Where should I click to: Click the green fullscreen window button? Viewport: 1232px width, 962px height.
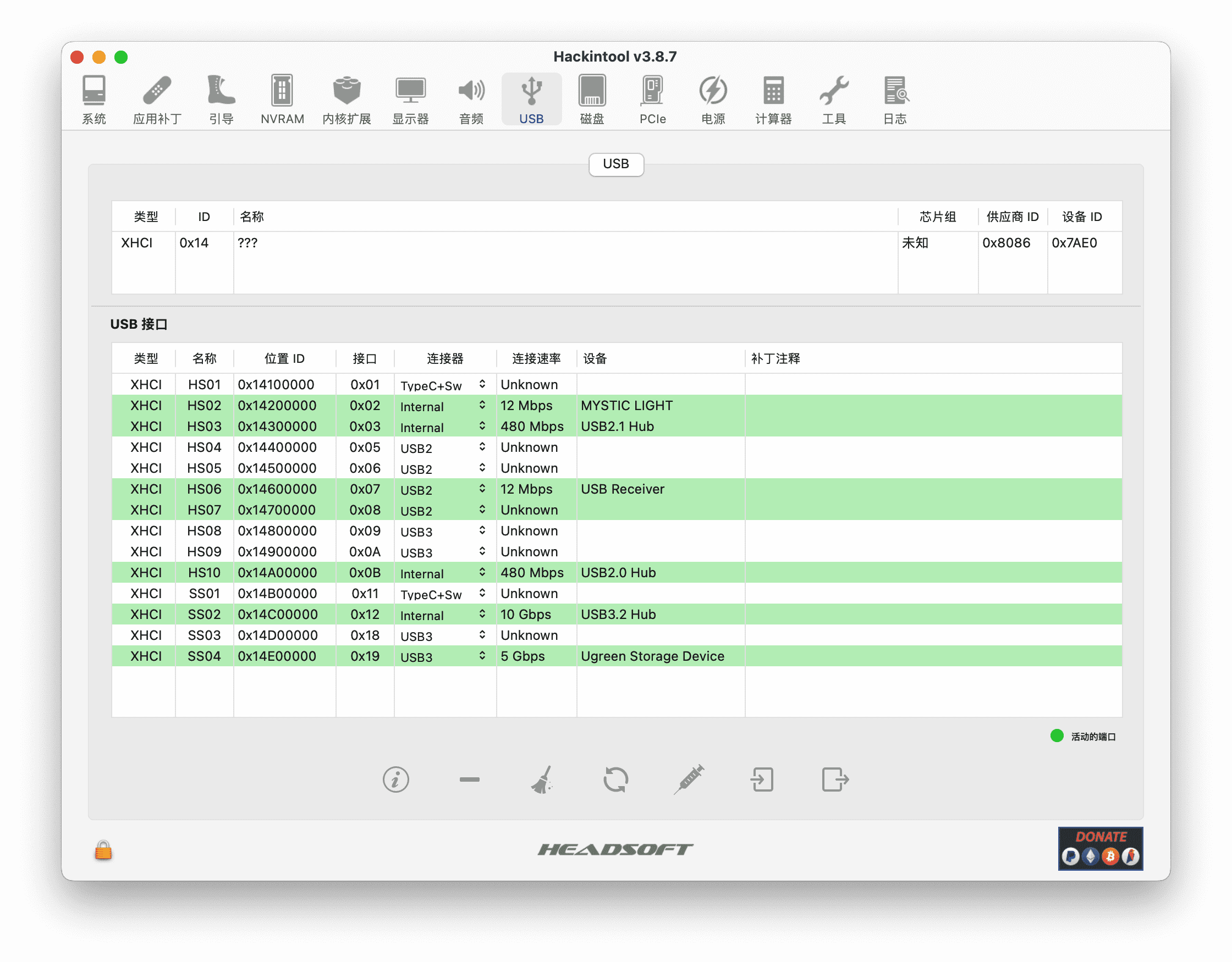tap(120, 57)
